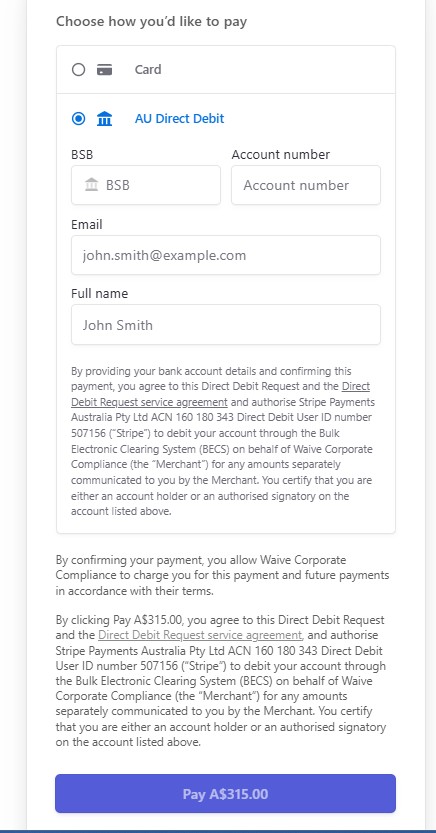Open the agreement link inside the bordered payment box
The image size is (436, 833).
[220, 394]
